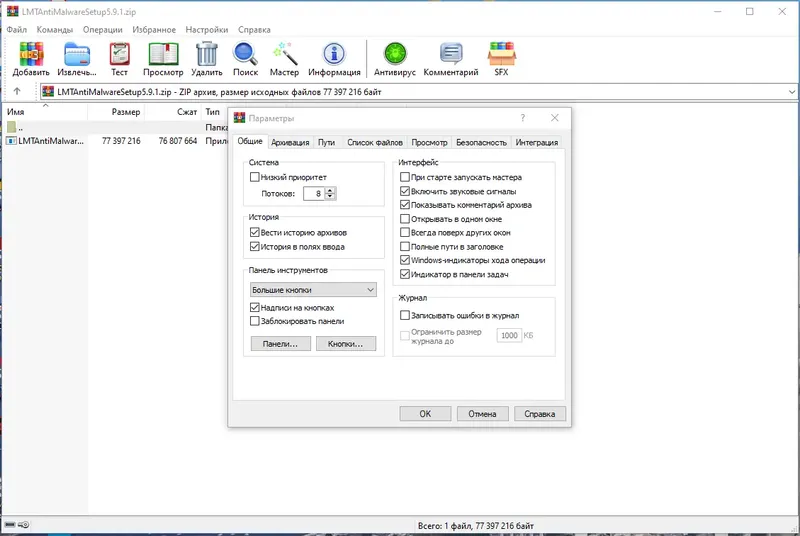Open the Интеграция tab
800x536 pixels.
537,142
